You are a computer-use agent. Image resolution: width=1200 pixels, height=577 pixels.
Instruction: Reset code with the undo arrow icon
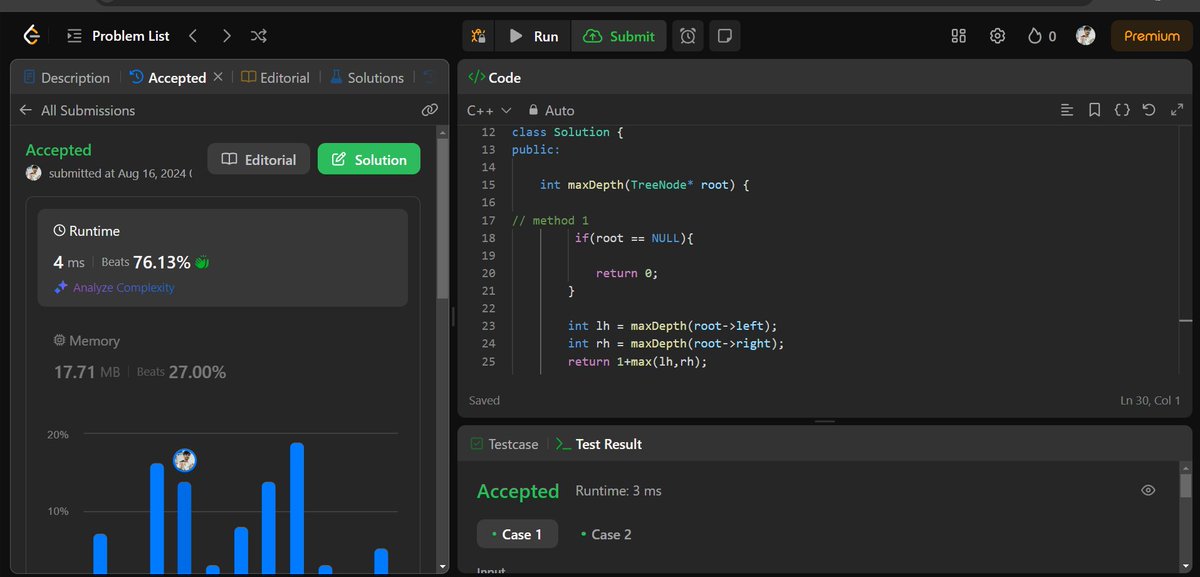[1149, 110]
